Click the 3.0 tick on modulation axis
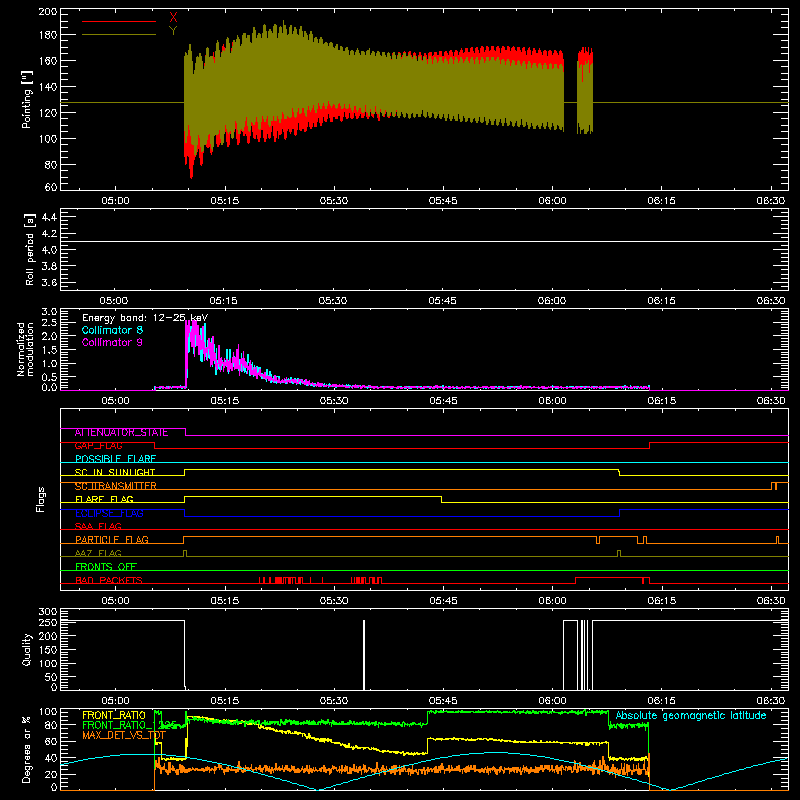Screen dimensions: 800x800 (x=49, y=311)
